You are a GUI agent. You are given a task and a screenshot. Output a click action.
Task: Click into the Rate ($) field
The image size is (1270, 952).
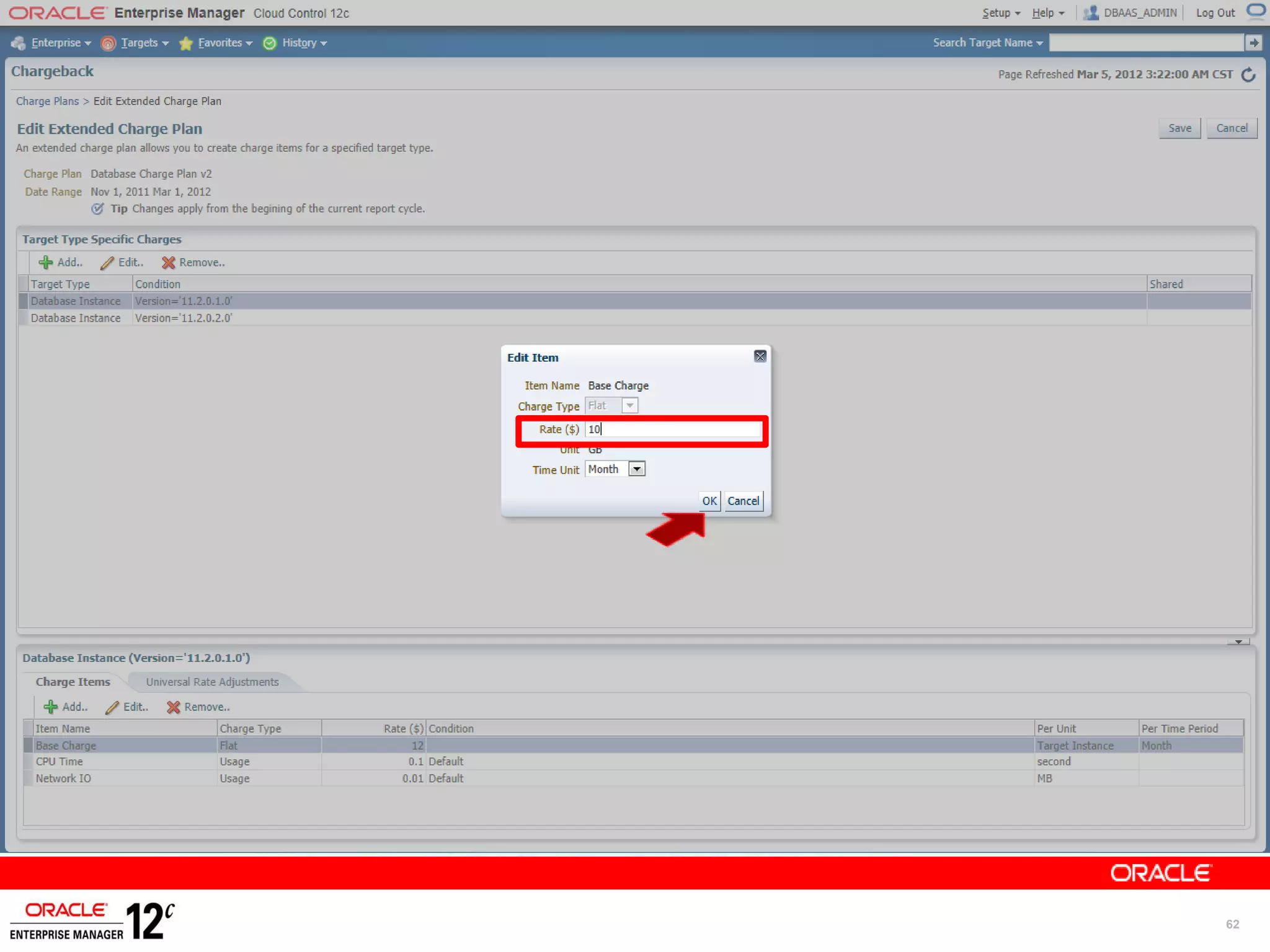[x=672, y=430]
